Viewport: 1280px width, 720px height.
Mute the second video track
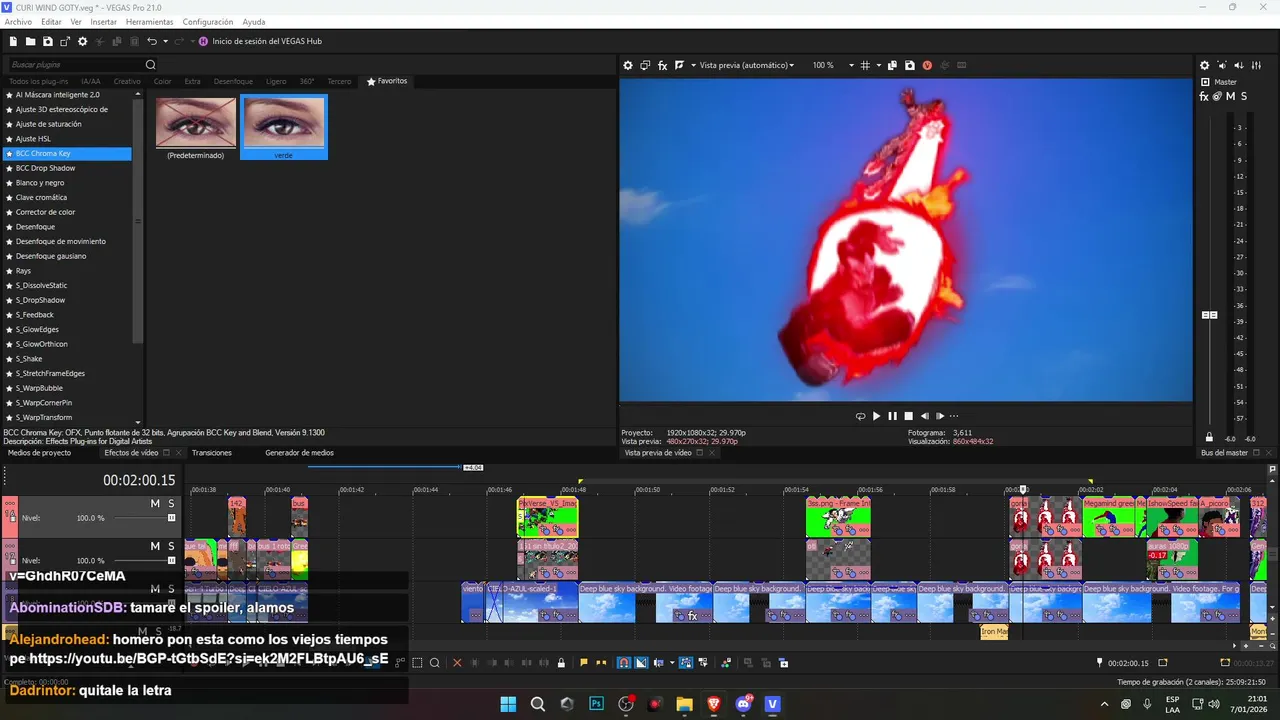point(155,546)
